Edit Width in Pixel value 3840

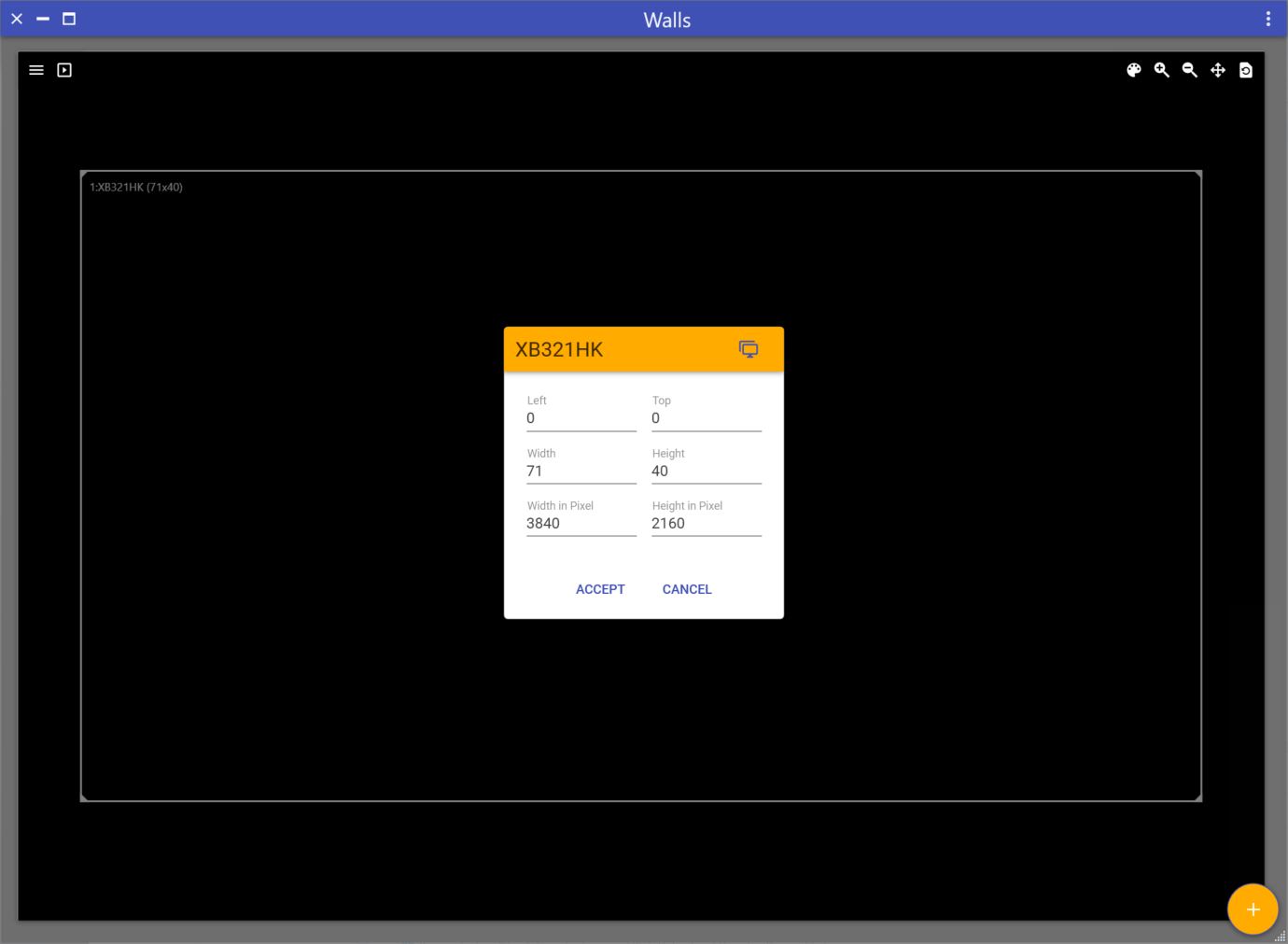point(581,523)
